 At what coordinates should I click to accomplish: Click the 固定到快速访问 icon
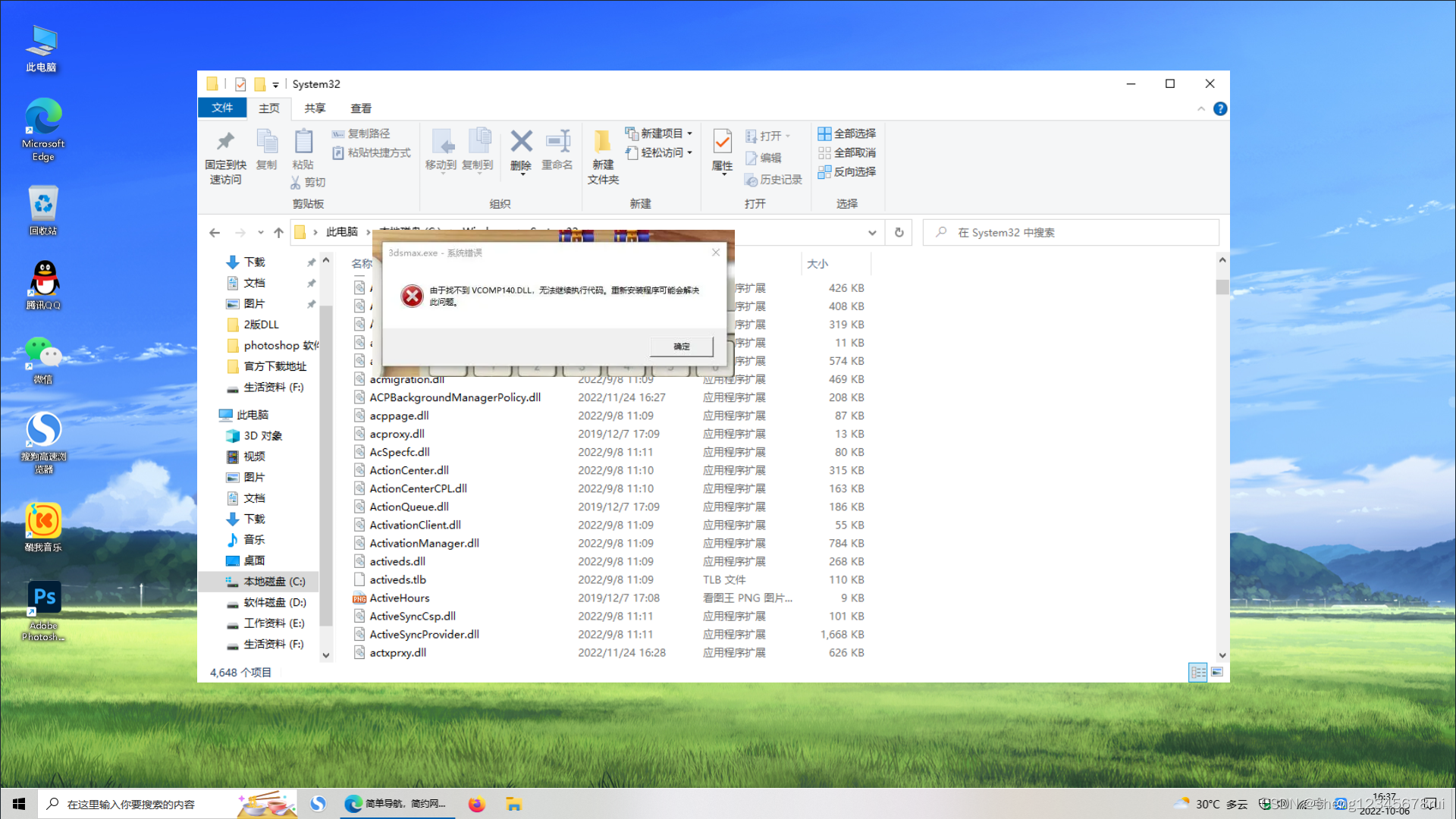coord(224,155)
